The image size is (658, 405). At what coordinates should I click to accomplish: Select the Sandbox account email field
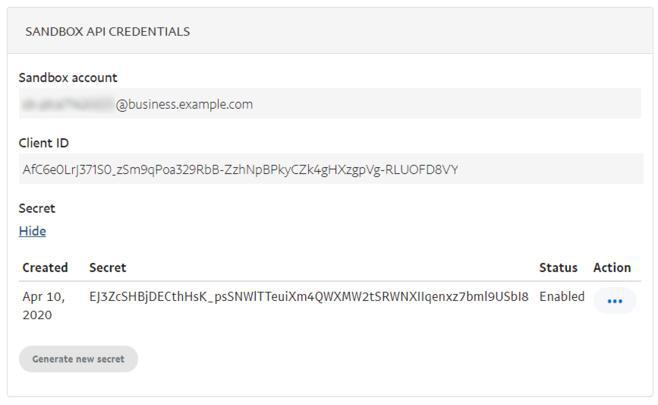[330, 104]
